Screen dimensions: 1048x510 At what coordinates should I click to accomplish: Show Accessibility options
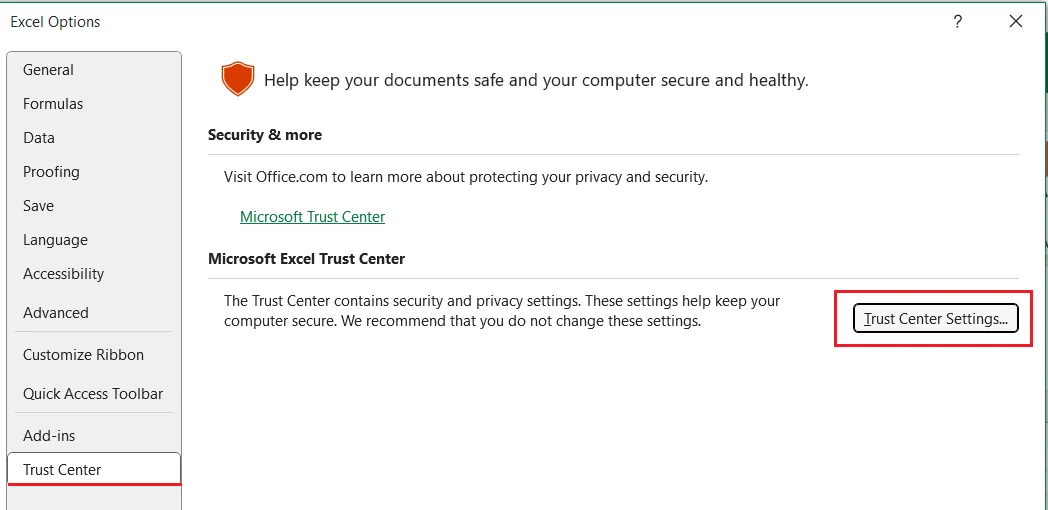(63, 274)
